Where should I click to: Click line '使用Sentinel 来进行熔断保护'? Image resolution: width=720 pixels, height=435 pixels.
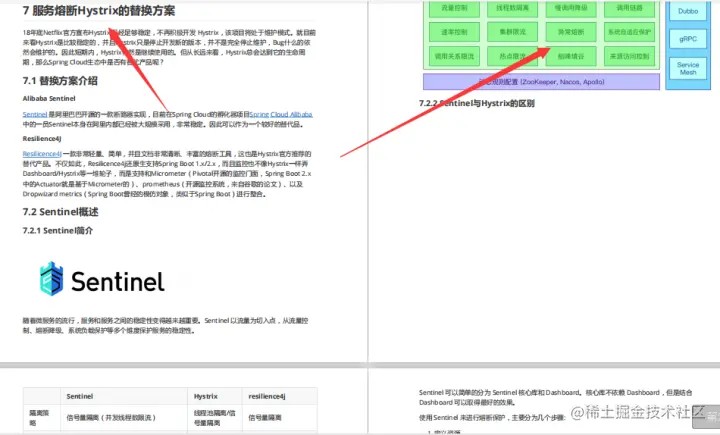(x=492, y=418)
